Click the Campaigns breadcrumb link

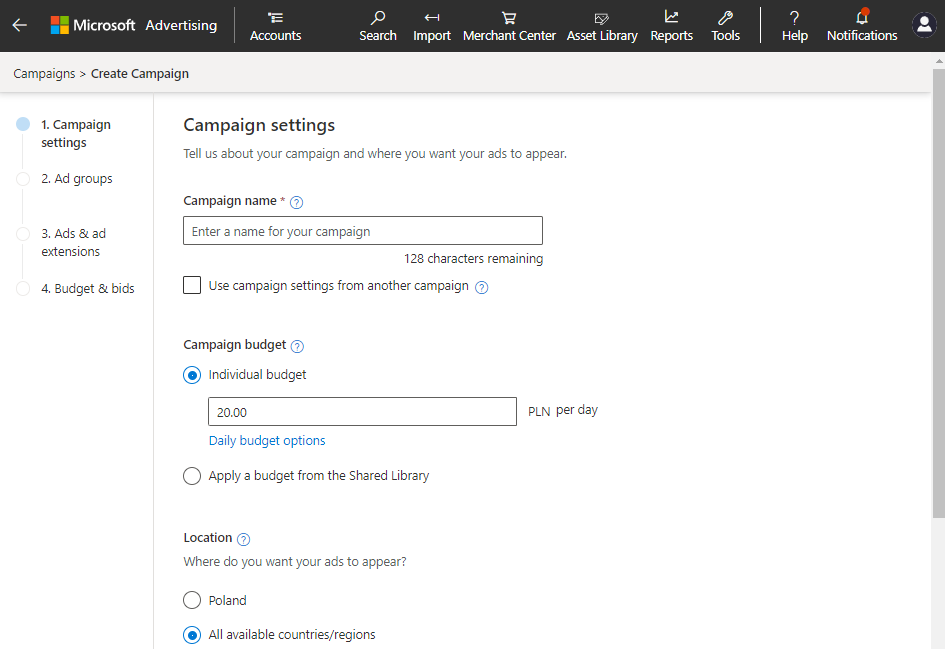point(44,73)
